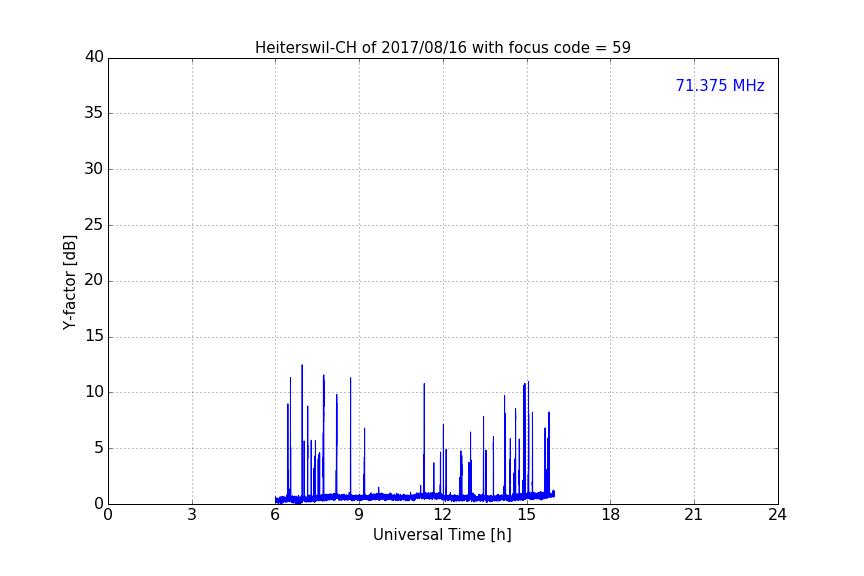Image resolution: width=864 pixels, height=576 pixels.
Task: Click the Y-factor axis tick label "10"
Action: tap(94, 392)
